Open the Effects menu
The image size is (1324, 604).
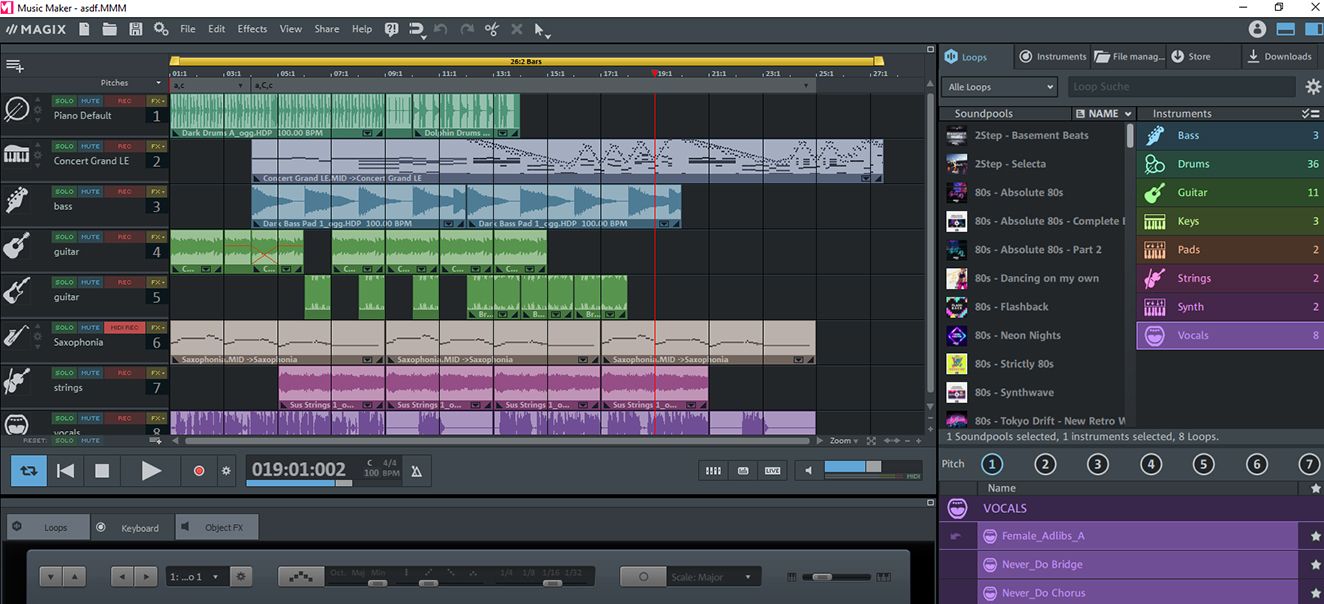coord(251,29)
